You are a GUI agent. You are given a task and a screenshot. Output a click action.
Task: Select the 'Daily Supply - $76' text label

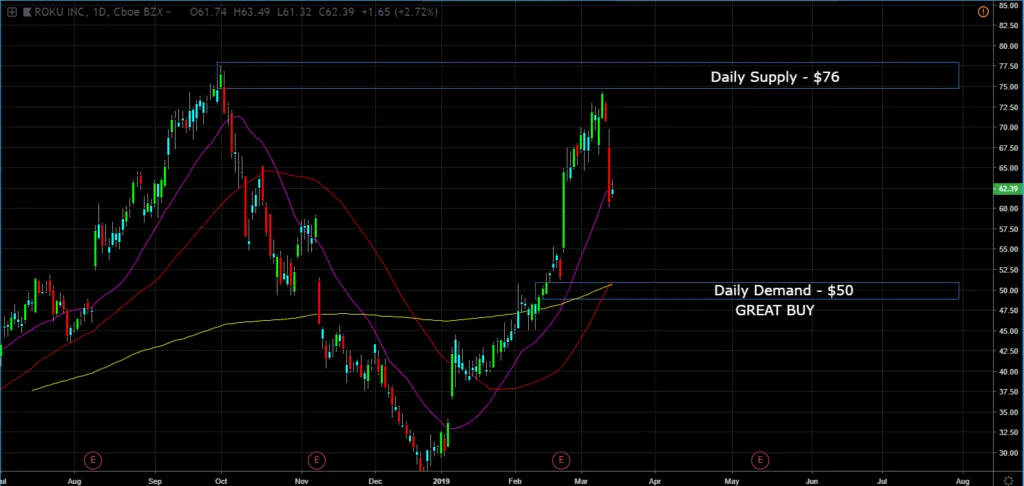(775, 77)
